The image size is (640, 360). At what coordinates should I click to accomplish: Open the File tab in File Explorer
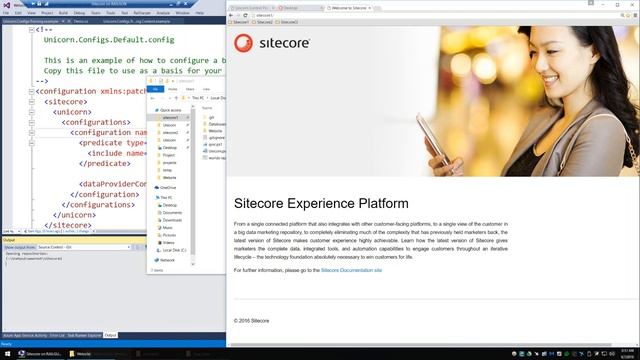155,89
